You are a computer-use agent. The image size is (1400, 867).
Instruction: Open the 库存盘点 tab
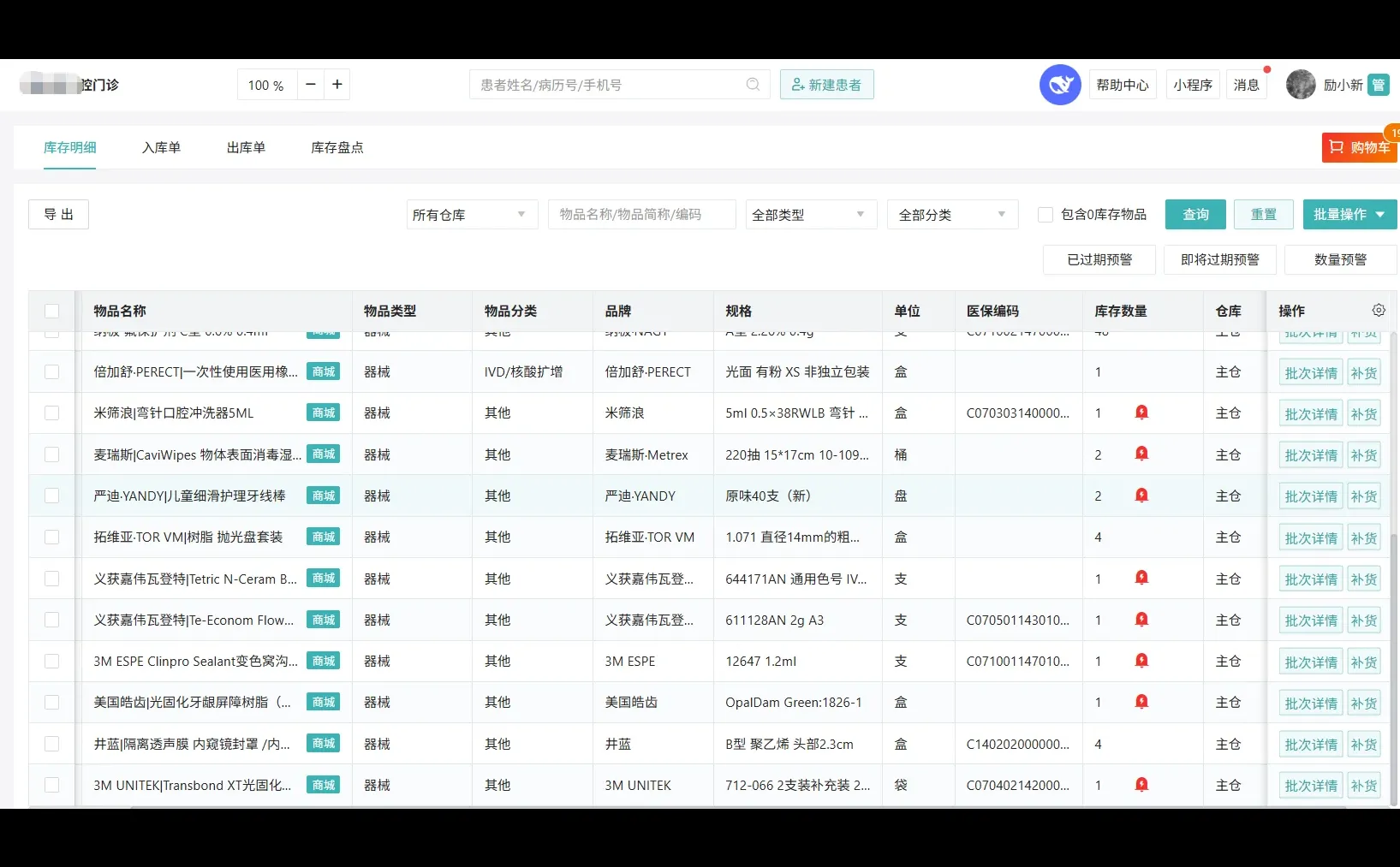(337, 147)
